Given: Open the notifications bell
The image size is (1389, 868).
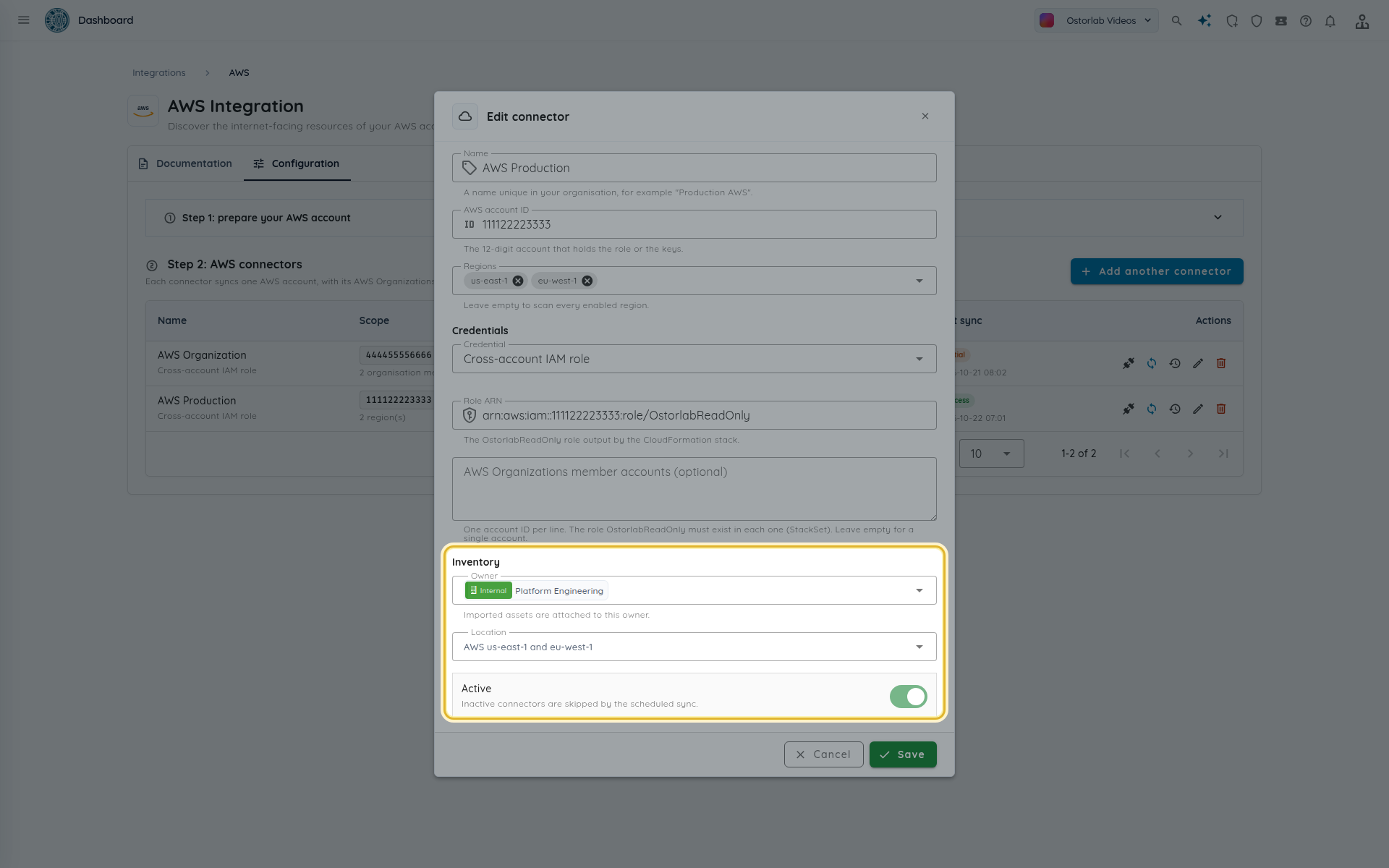Looking at the screenshot, I should (x=1330, y=21).
